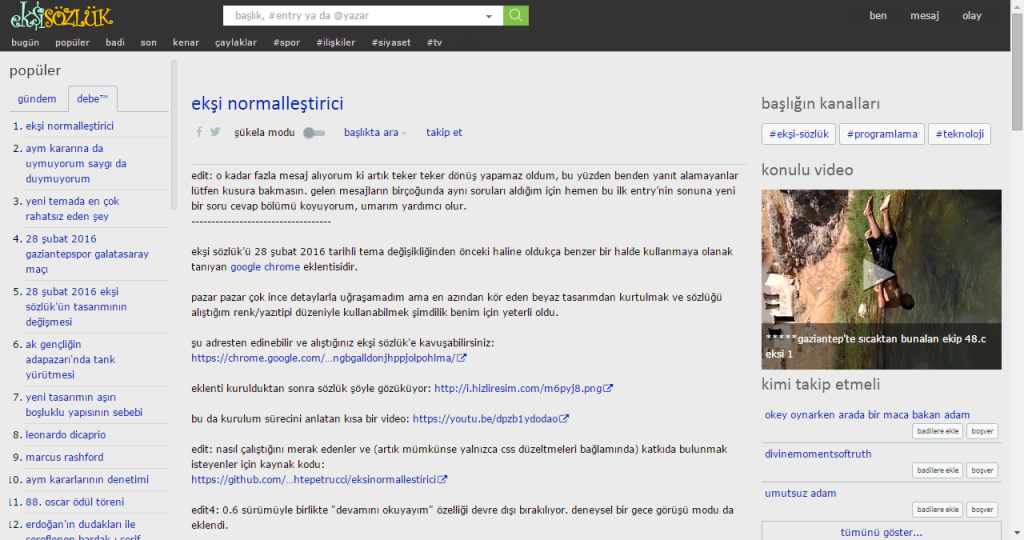Open topic 28 şubat 2016 ekşi sözlük'ün tasarımının değişmesi
1024x540 pixels.
[76, 306]
